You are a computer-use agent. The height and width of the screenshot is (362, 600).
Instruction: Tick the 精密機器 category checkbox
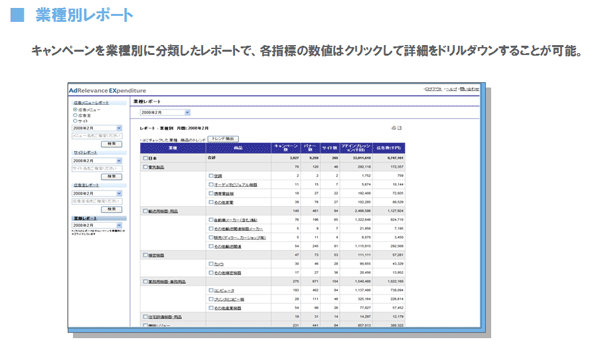pyautogui.click(x=145, y=255)
